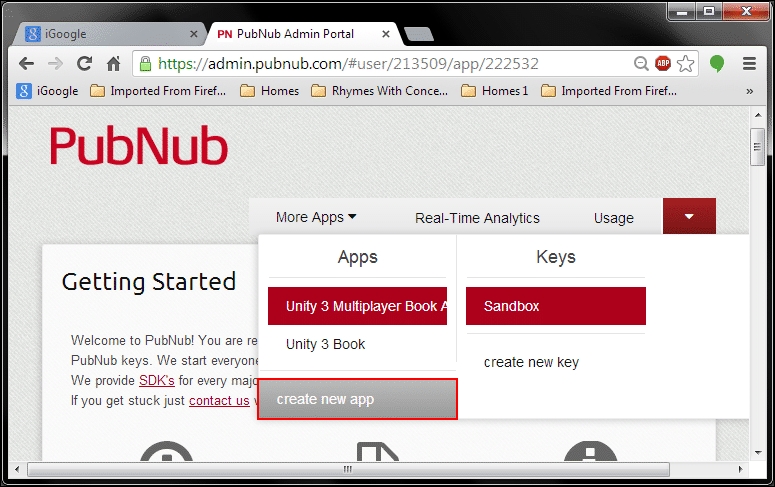The width and height of the screenshot is (775, 487).
Task: Select the Sandbox key
Action: (556, 306)
